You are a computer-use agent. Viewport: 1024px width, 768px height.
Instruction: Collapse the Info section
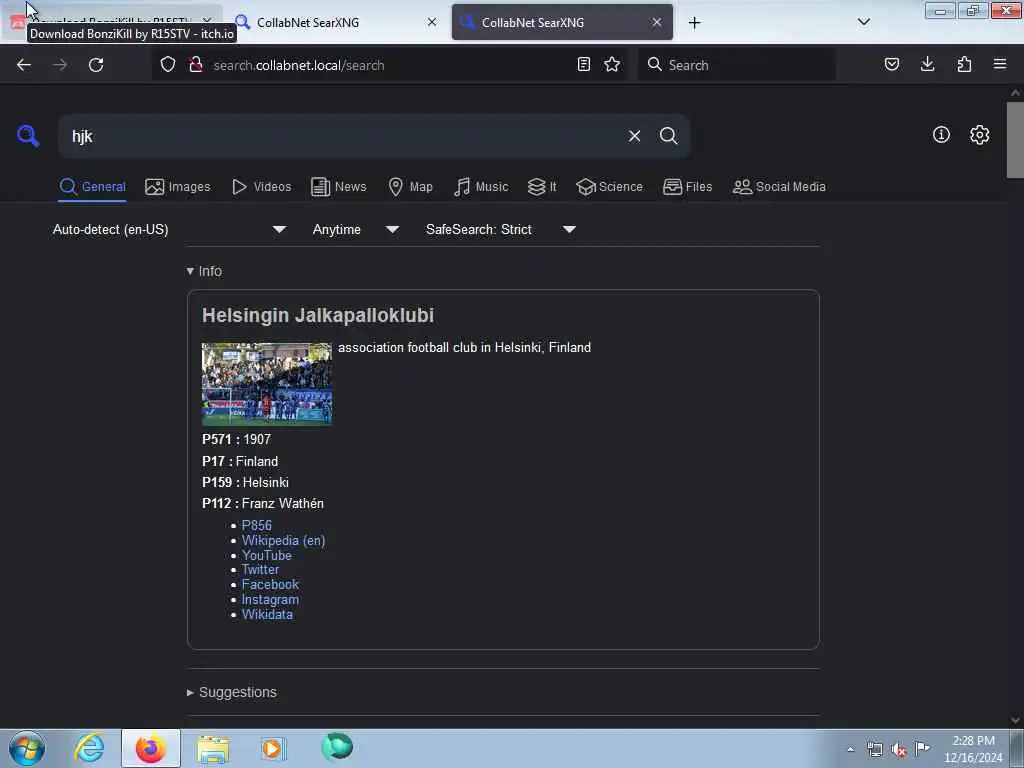[204, 271]
